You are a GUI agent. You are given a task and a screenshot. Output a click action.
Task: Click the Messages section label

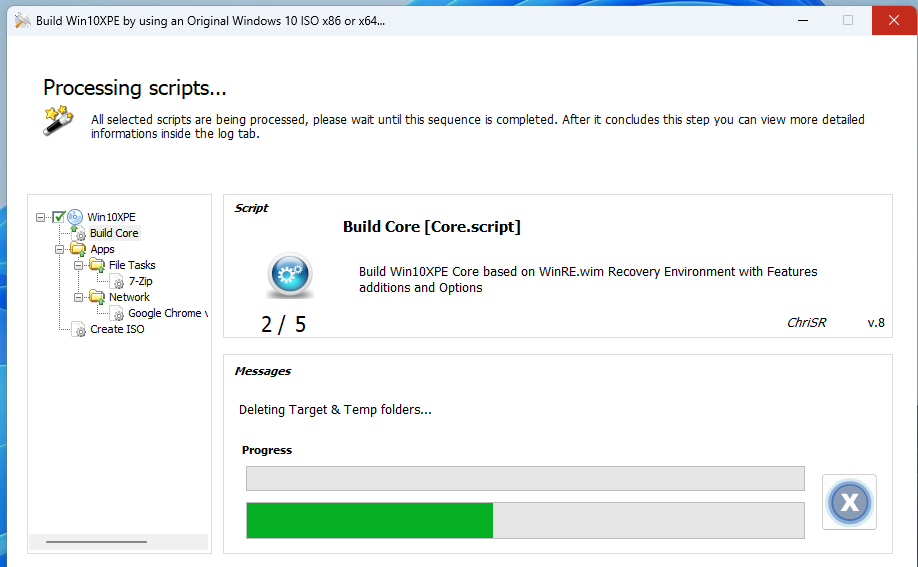(x=263, y=371)
